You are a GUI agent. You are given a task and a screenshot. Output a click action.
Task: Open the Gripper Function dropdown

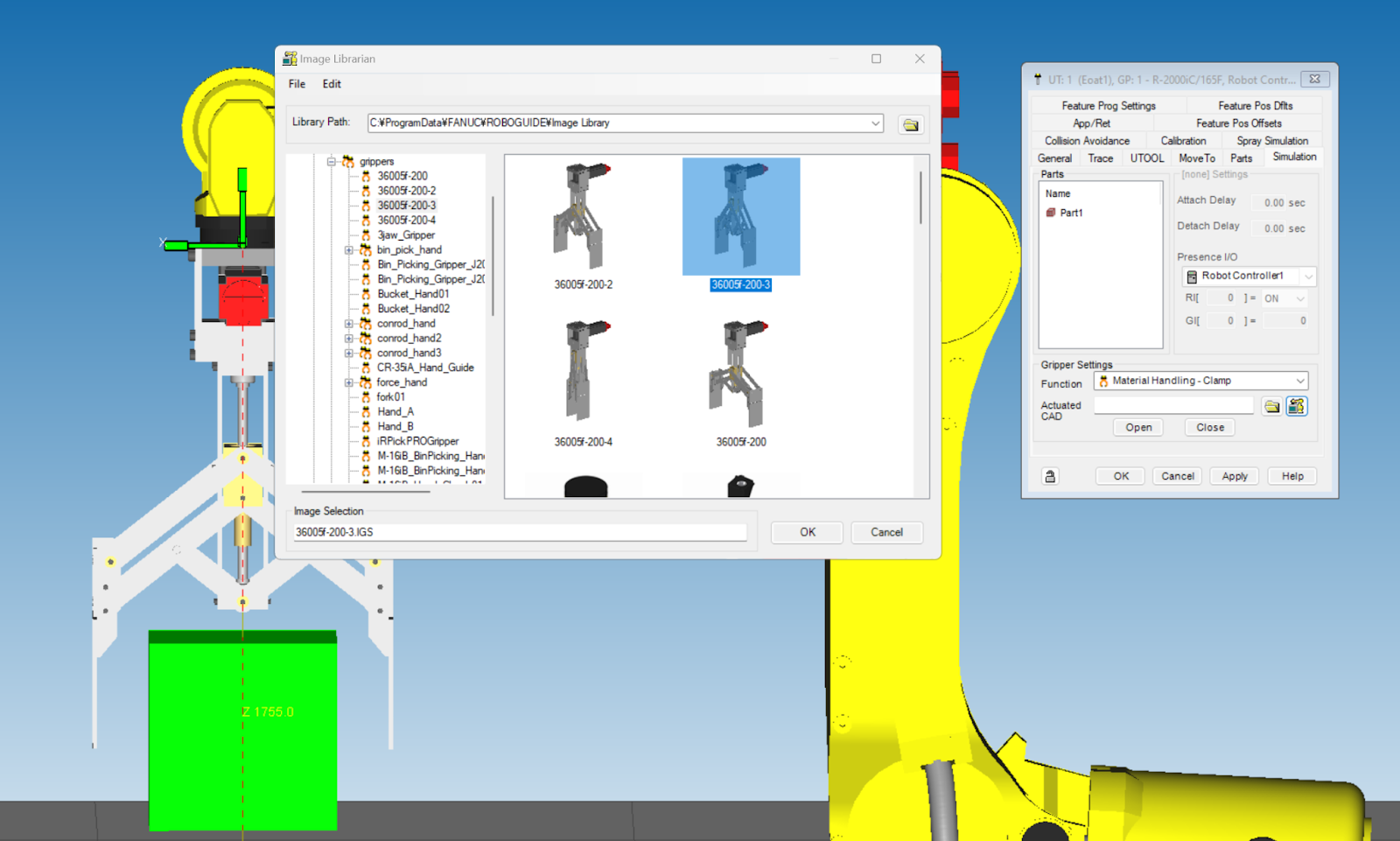coord(1200,381)
